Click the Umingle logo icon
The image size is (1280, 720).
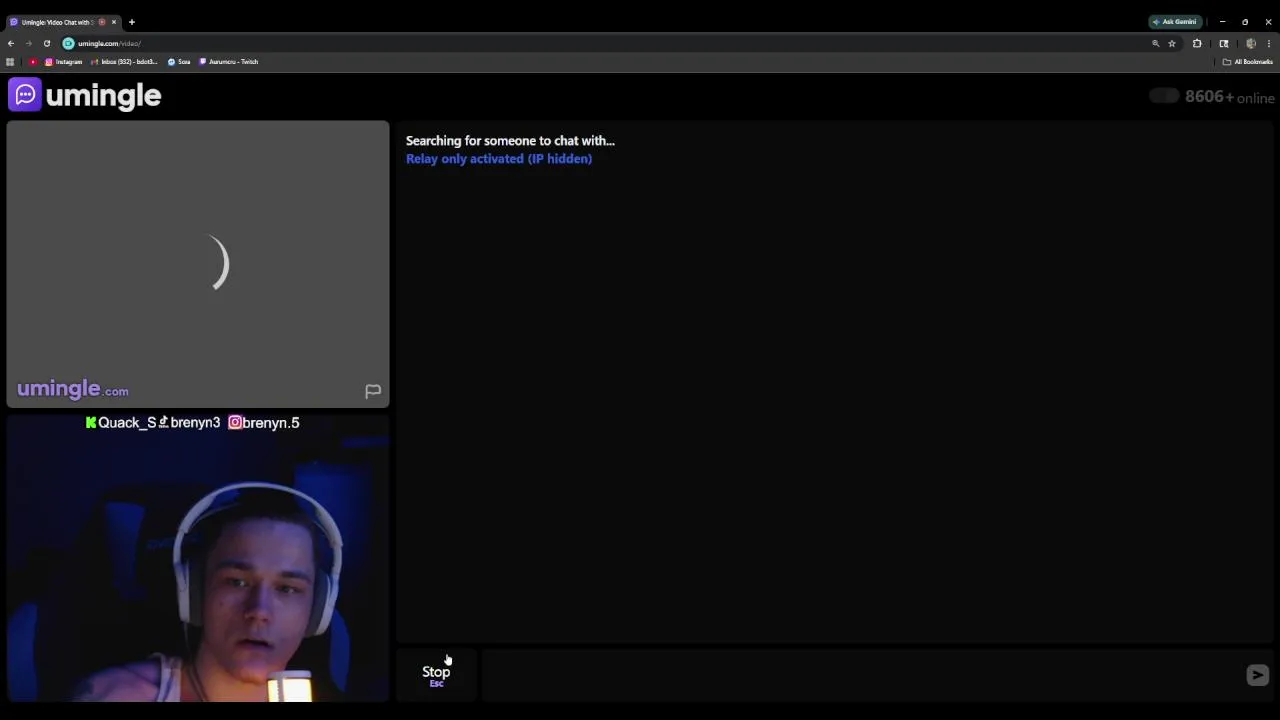click(x=25, y=95)
